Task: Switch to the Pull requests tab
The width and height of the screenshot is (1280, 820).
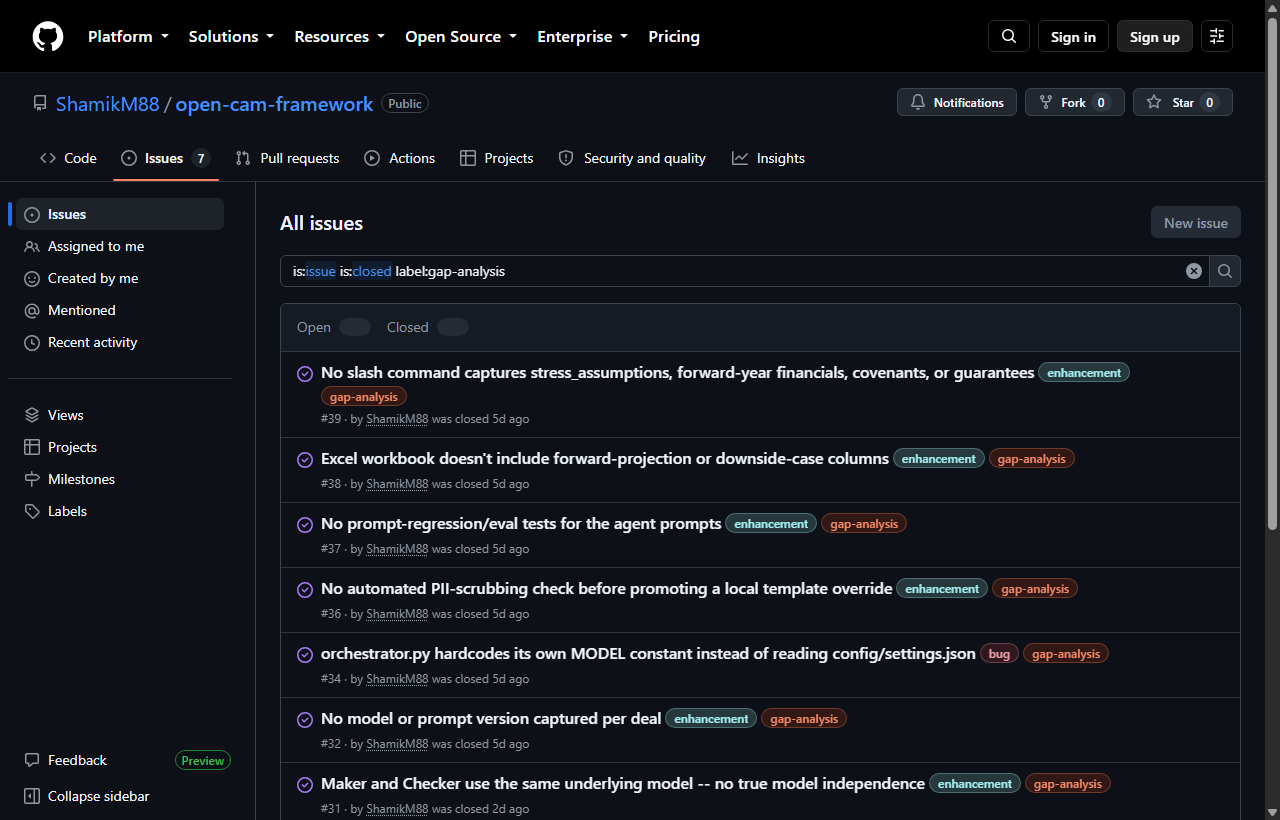Action: click(287, 158)
